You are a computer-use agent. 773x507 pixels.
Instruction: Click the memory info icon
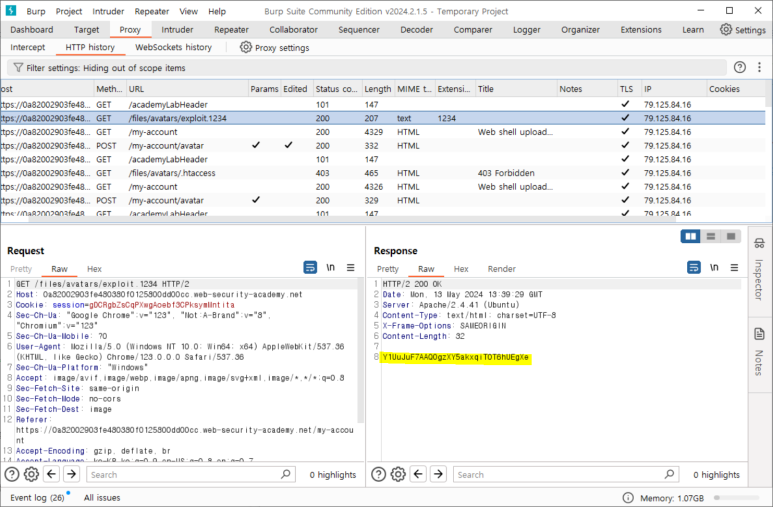[628, 498]
